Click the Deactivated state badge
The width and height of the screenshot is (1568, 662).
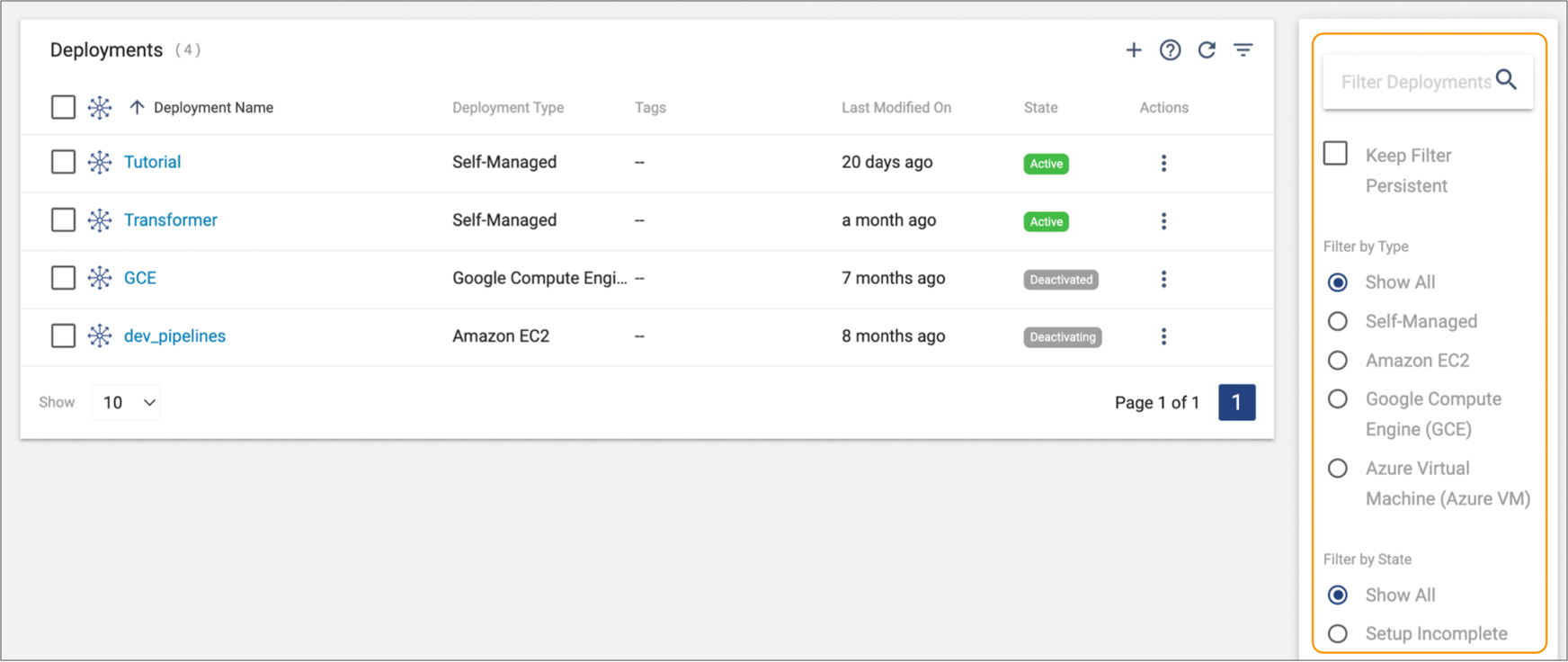(1061, 280)
